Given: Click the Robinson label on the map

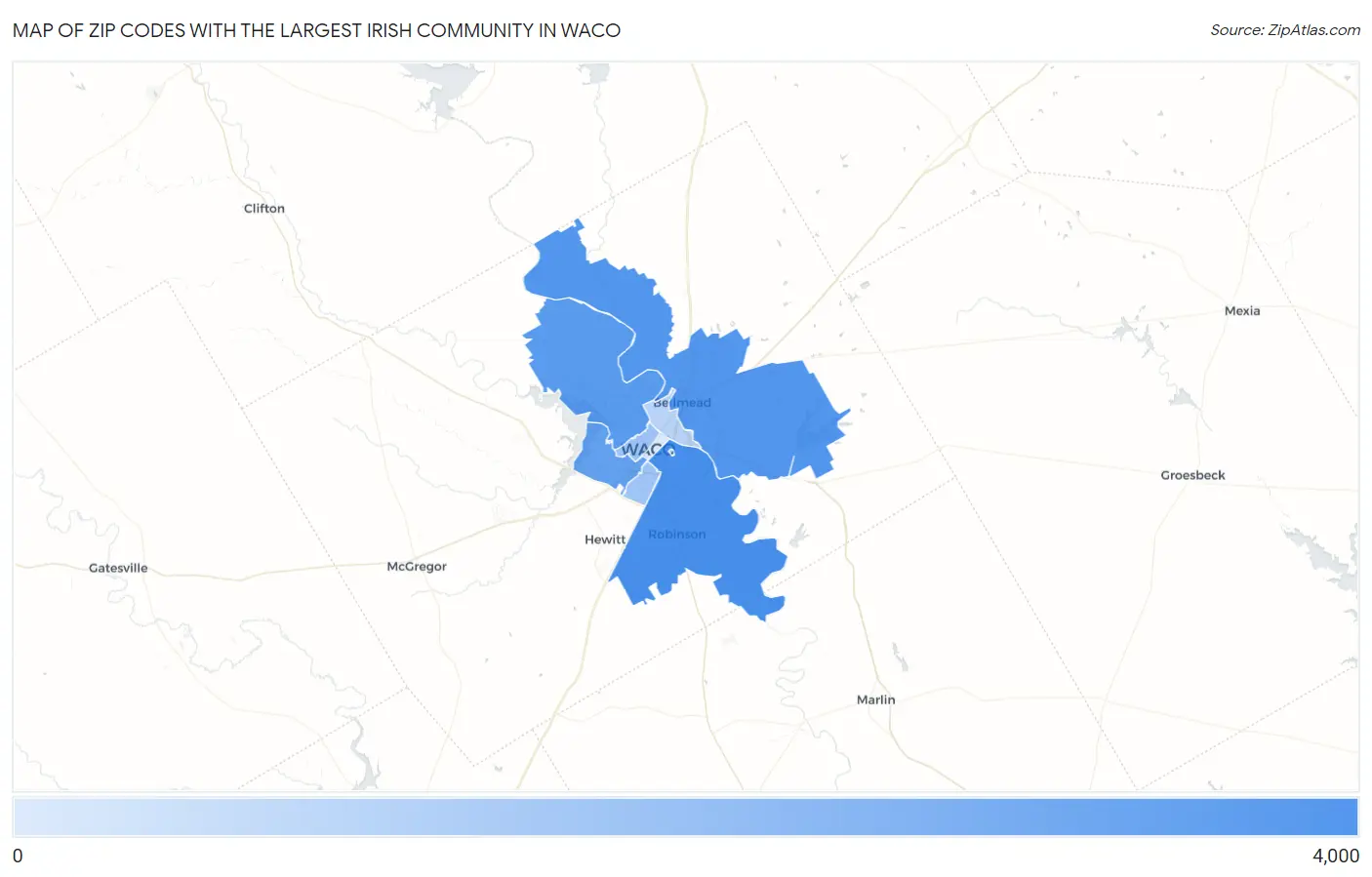Looking at the screenshot, I should 676,535.
